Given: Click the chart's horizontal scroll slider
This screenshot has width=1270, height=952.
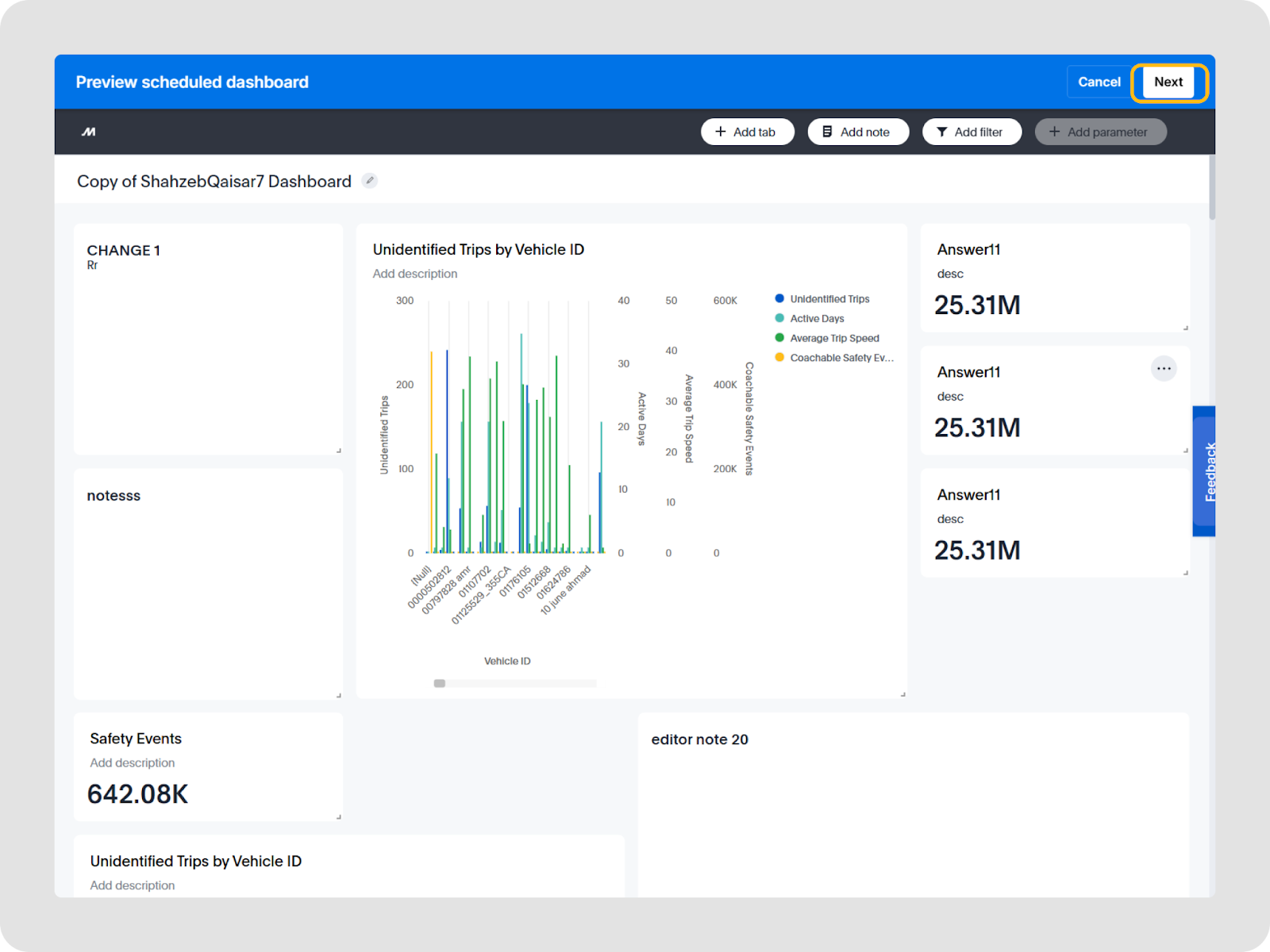Looking at the screenshot, I should [440, 683].
